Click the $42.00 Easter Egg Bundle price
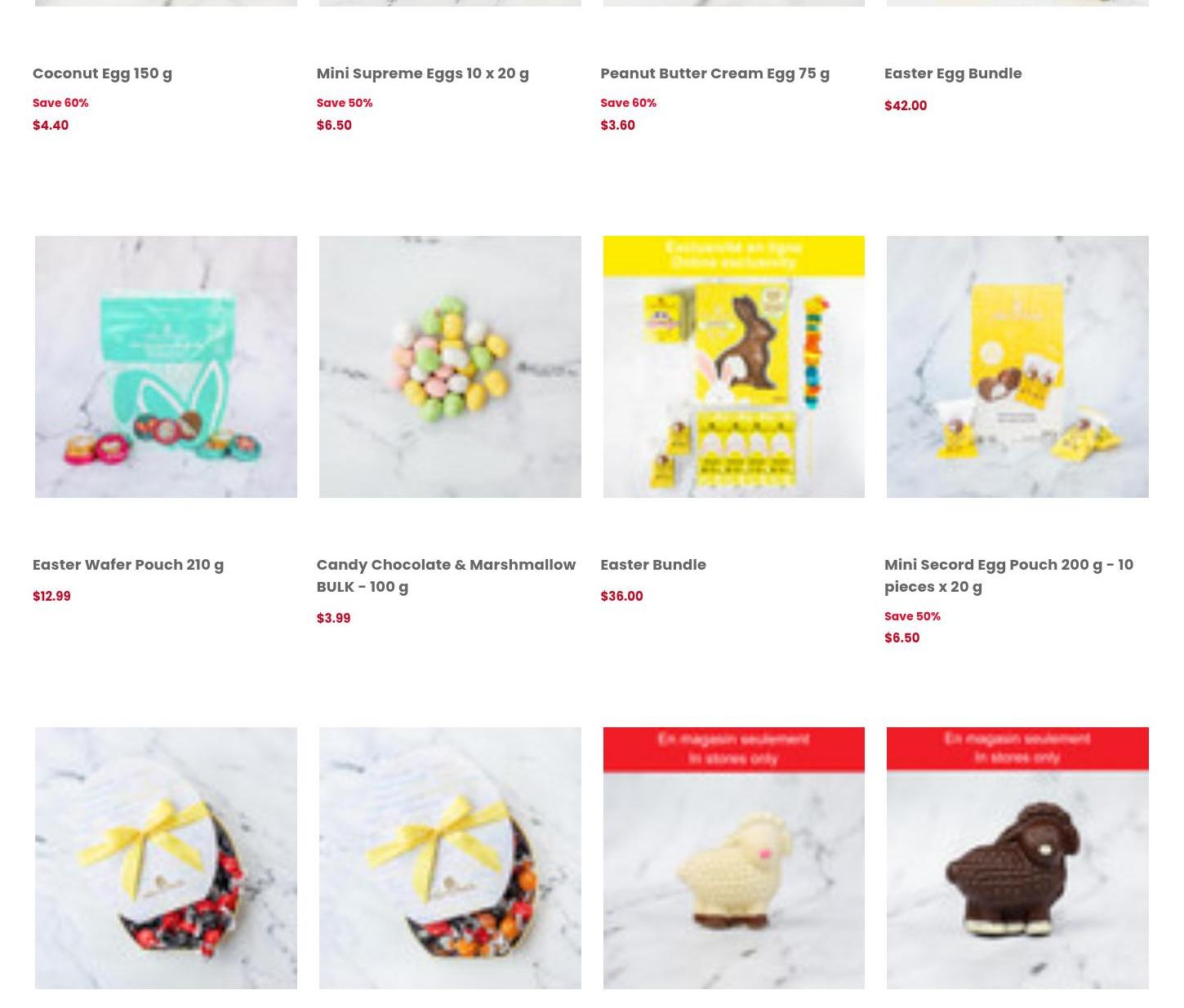Viewport: 1184px width, 1008px height. coord(906,106)
